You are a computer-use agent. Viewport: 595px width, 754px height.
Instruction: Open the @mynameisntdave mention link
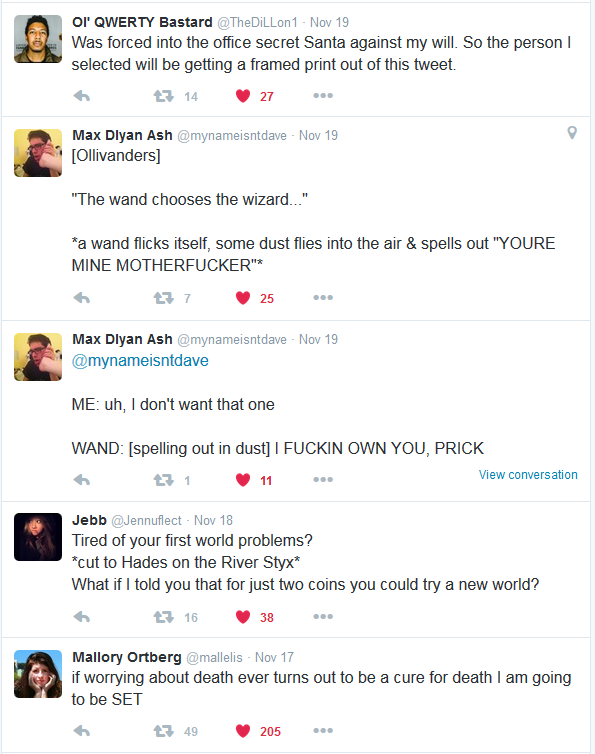(x=140, y=361)
